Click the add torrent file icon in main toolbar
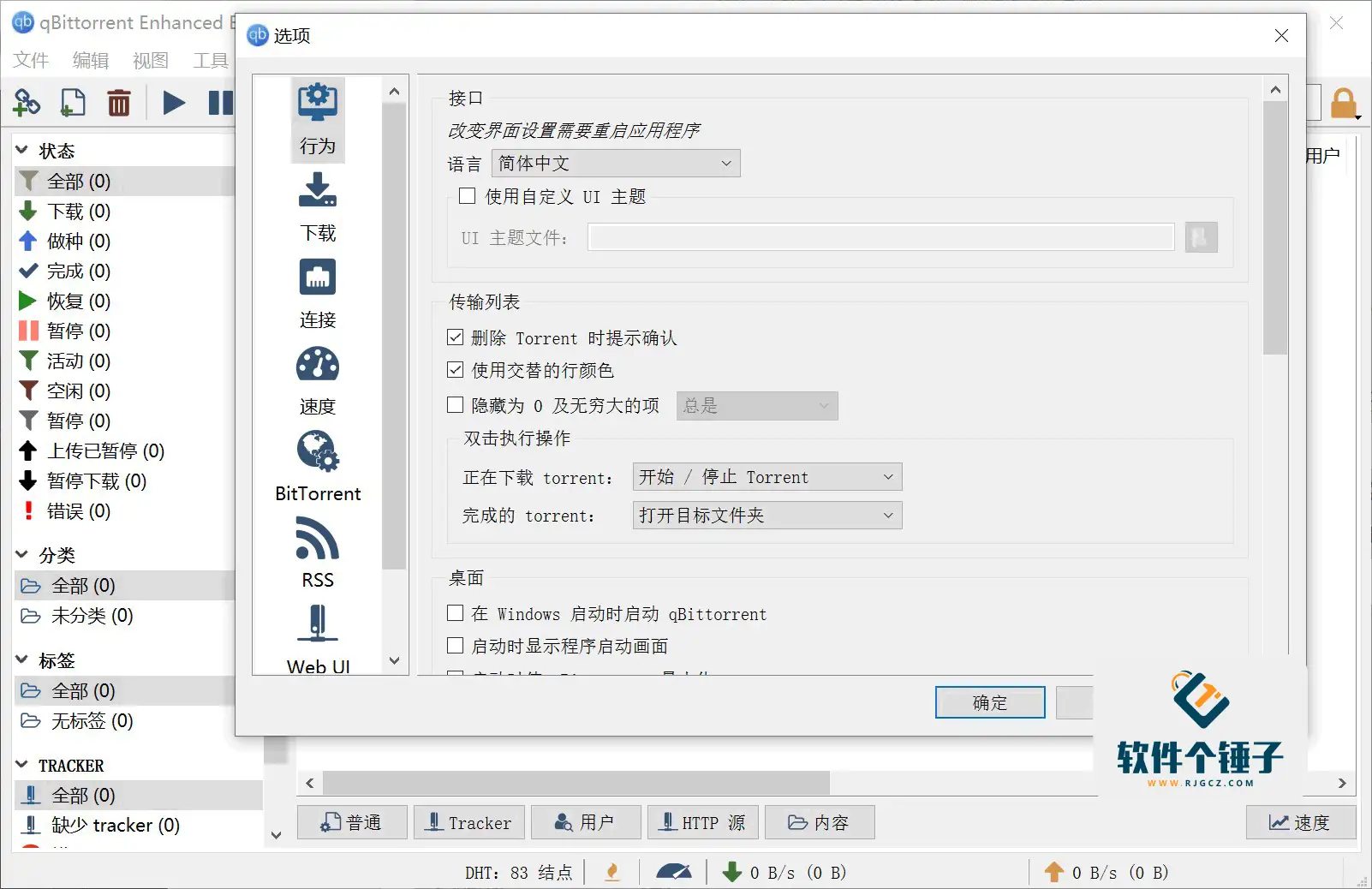Viewport: 1372px width, 889px height. (x=73, y=103)
